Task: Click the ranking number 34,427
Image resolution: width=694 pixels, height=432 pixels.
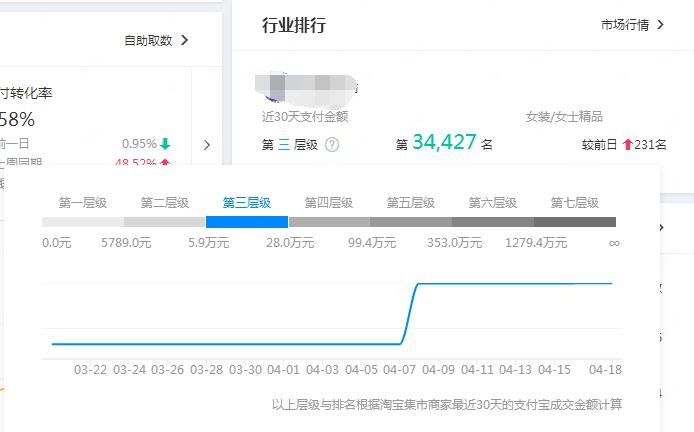Action: [x=444, y=143]
